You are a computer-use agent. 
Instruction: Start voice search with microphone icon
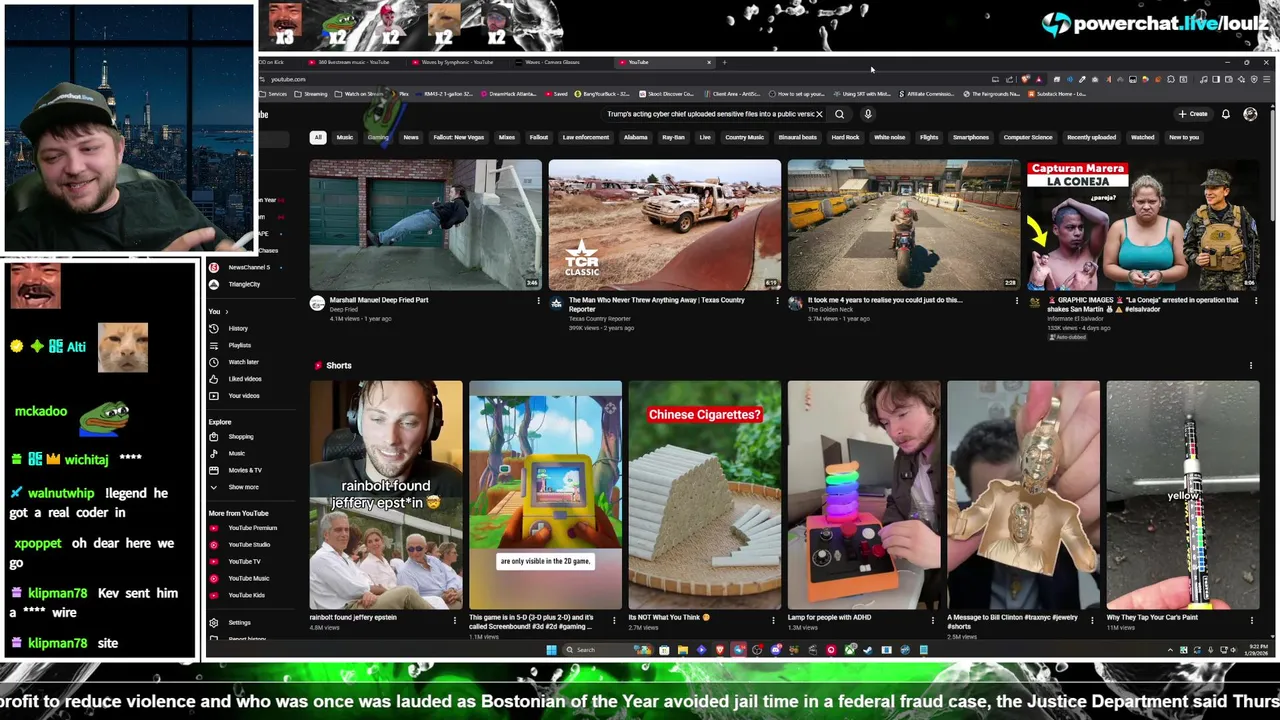(868, 114)
